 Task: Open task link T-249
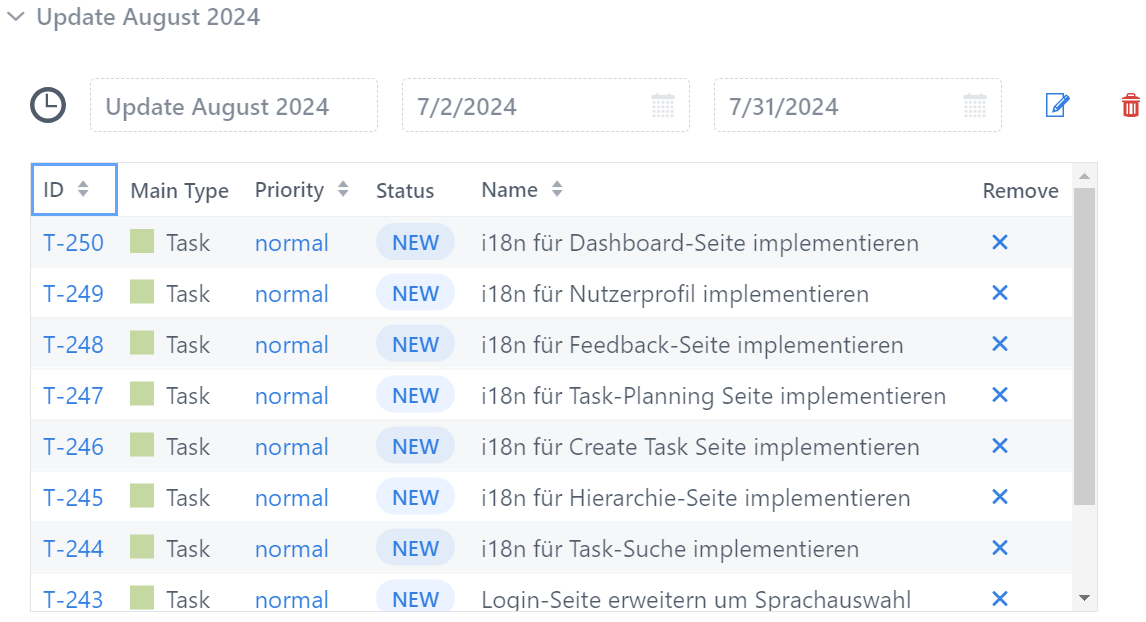(x=73, y=294)
